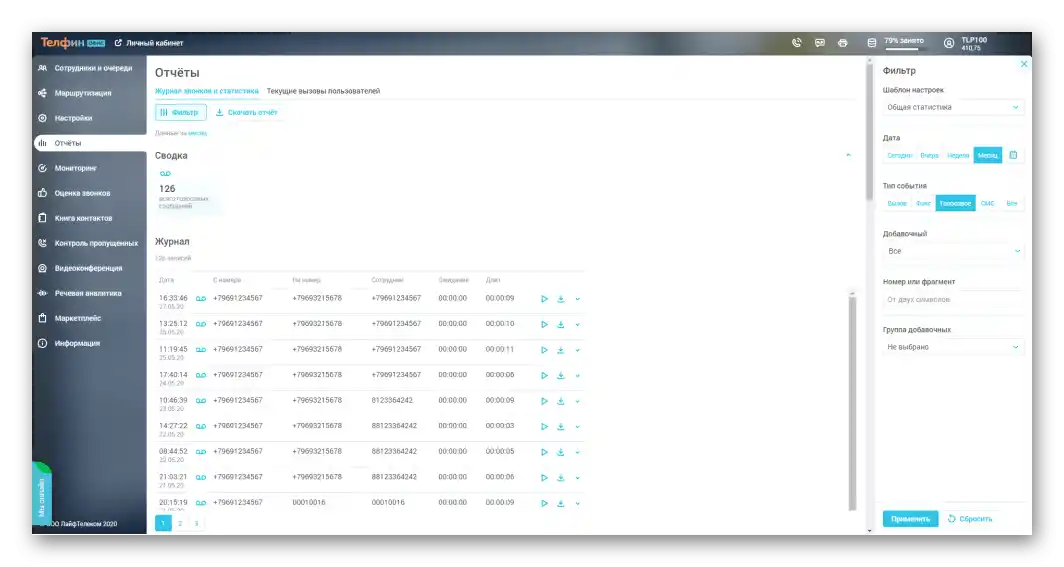Screen dimensions: 1064x567
Task: Open Личный кабинет link
Action: 149,43
